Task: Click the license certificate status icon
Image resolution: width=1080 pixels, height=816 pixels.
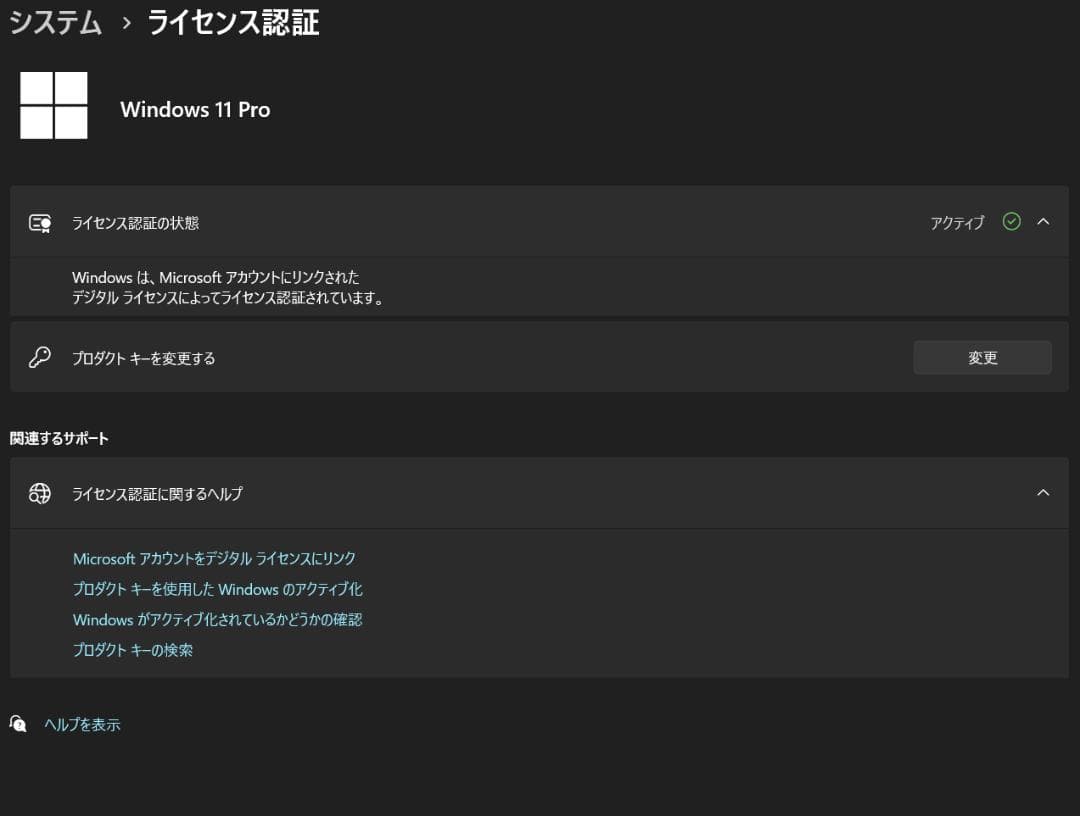Action: click(40, 223)
